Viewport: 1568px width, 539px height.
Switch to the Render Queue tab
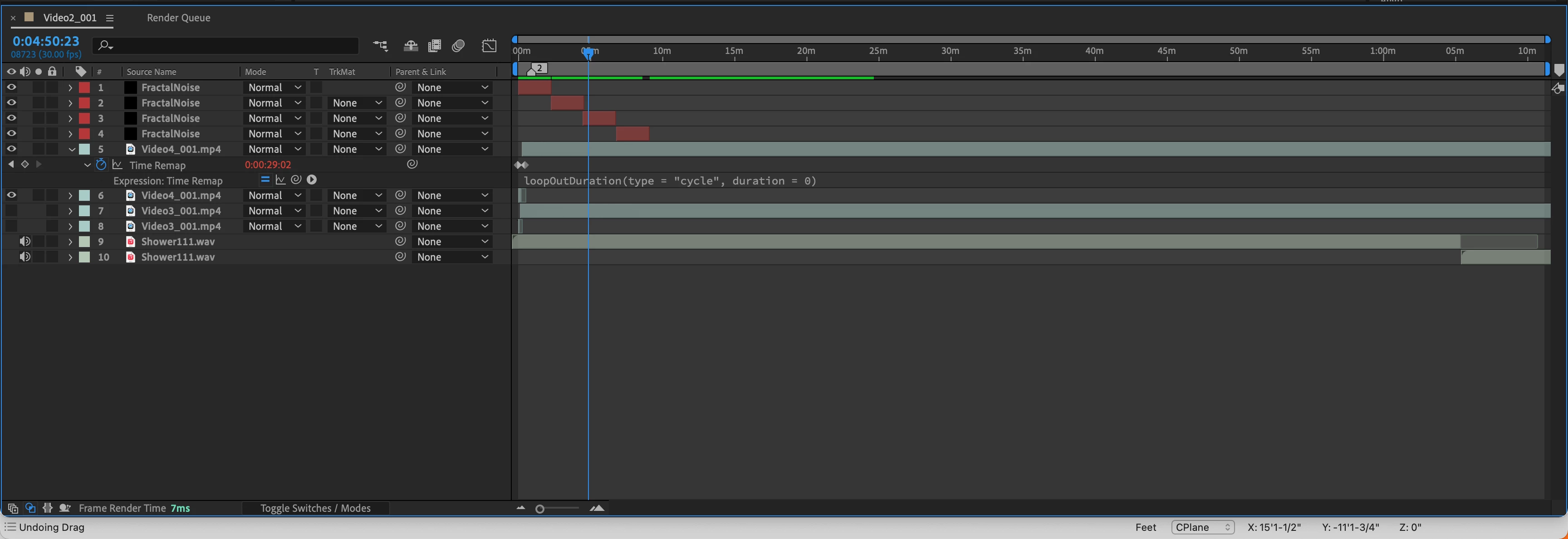tap(178, 18)
